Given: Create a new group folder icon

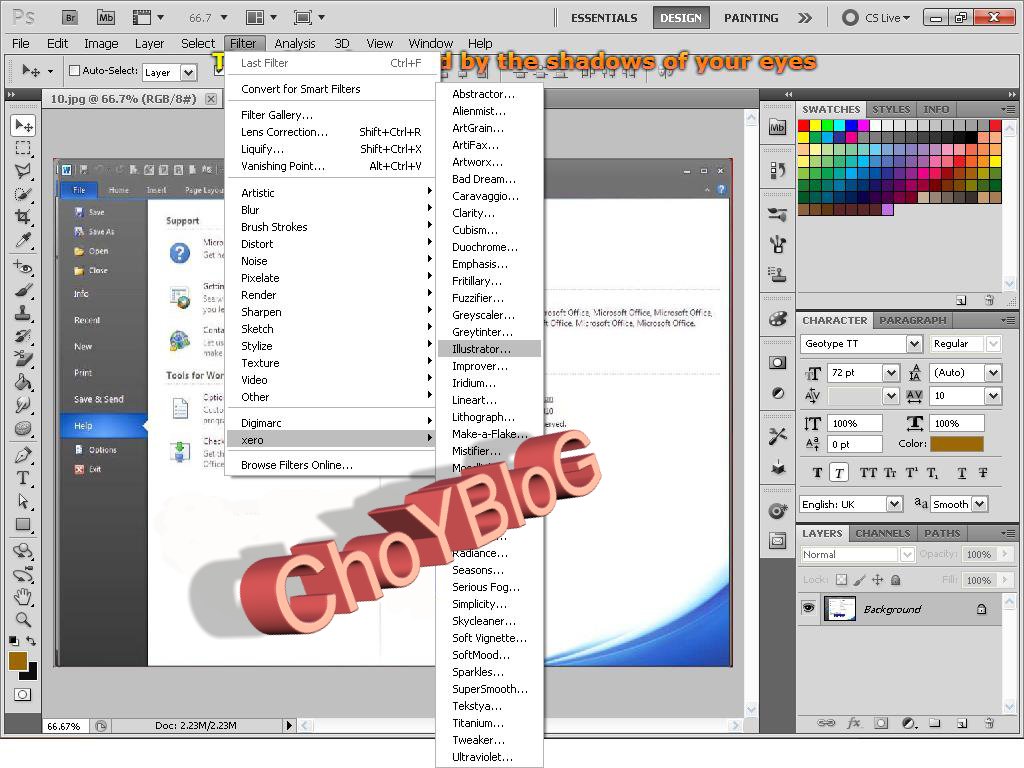Looking at the screenshot, I should 935,723.
